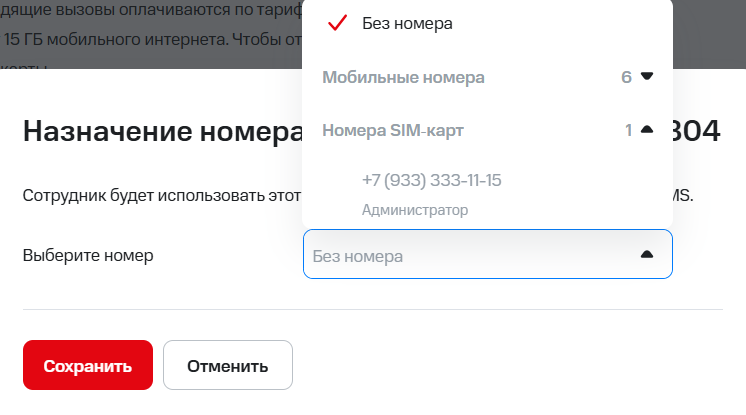Image resolution: width=746 pixels, height=415 pixels.
Task: Expand the Мобильные номера group arrow
Action: click(647, 76)
